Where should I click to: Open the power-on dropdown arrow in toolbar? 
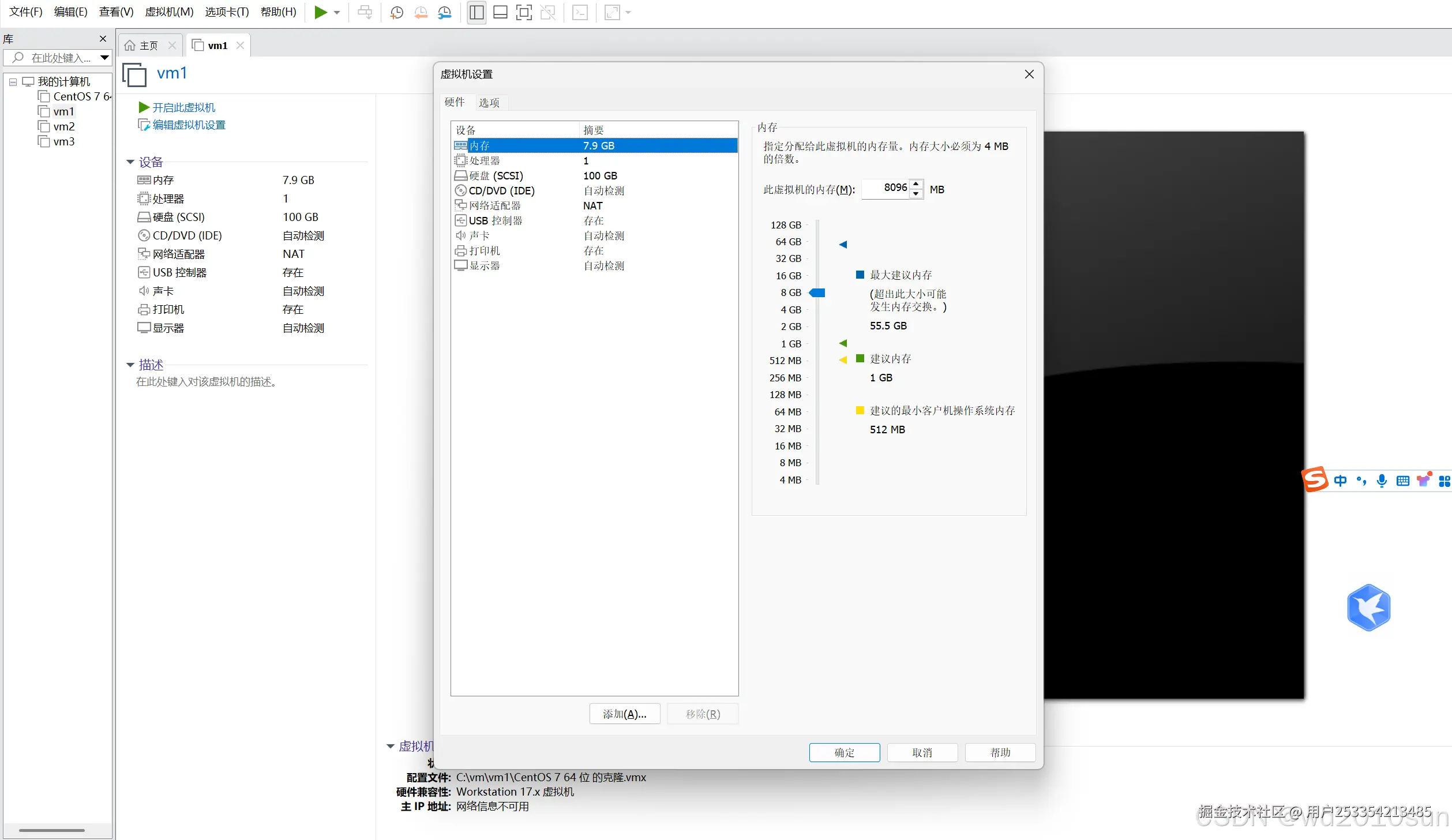tap(337, 12)
